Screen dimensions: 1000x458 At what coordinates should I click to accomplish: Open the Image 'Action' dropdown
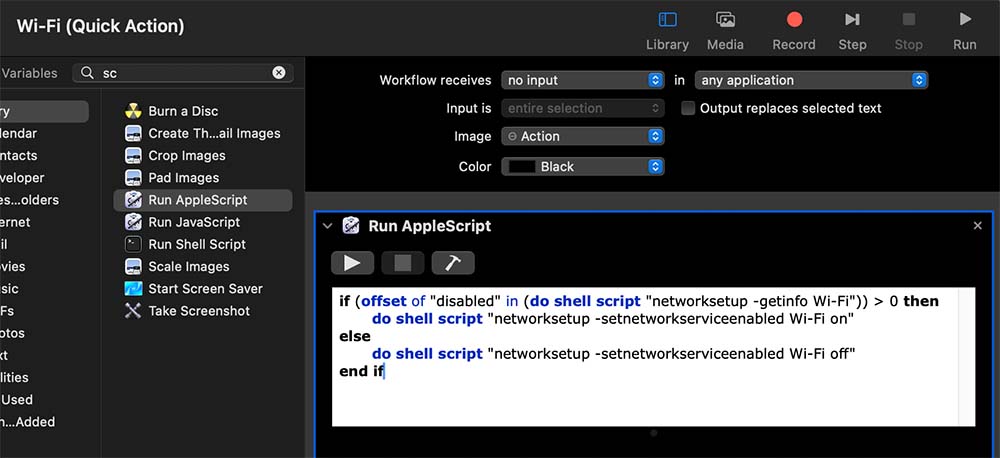point(583,137)
